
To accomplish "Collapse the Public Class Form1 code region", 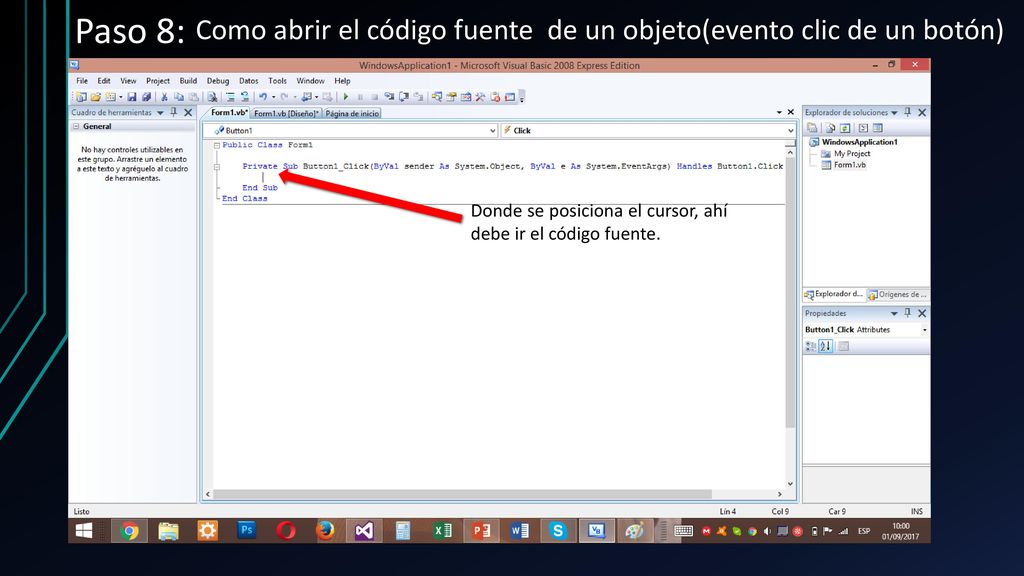I will click(x=217, y=146).
